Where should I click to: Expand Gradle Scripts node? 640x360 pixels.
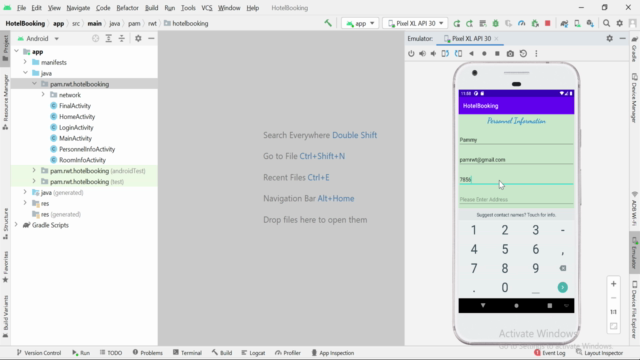point(17,225)
